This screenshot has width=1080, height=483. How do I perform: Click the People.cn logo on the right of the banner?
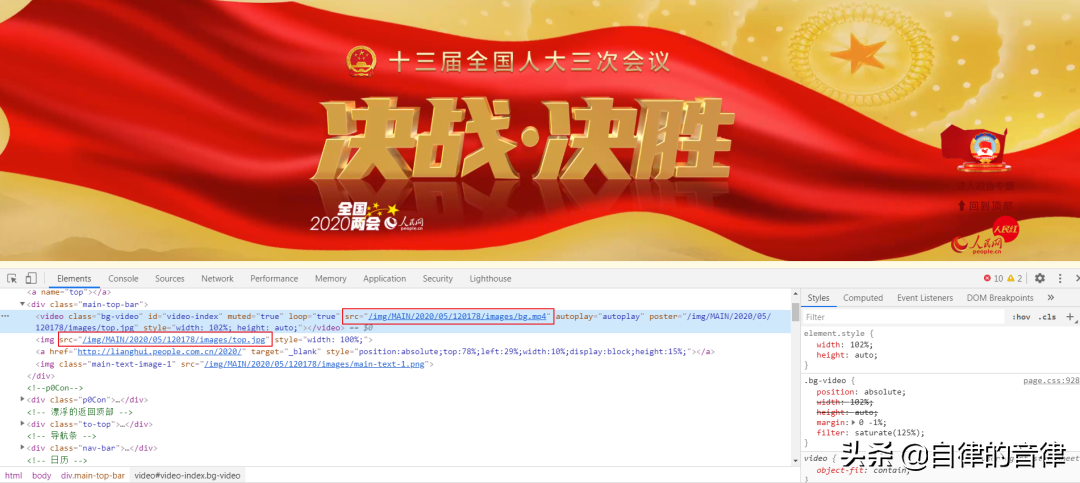pyautogui.click(x=977, y=245)
